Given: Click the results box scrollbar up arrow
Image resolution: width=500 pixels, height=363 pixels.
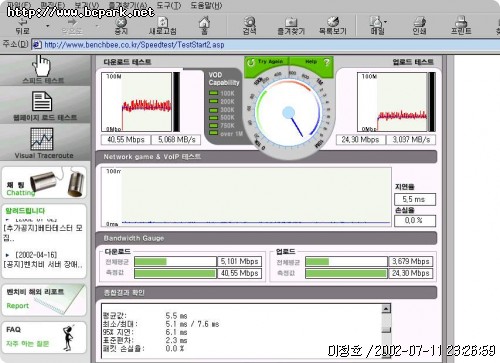Looking at the screenshot, I should [386, 308].
